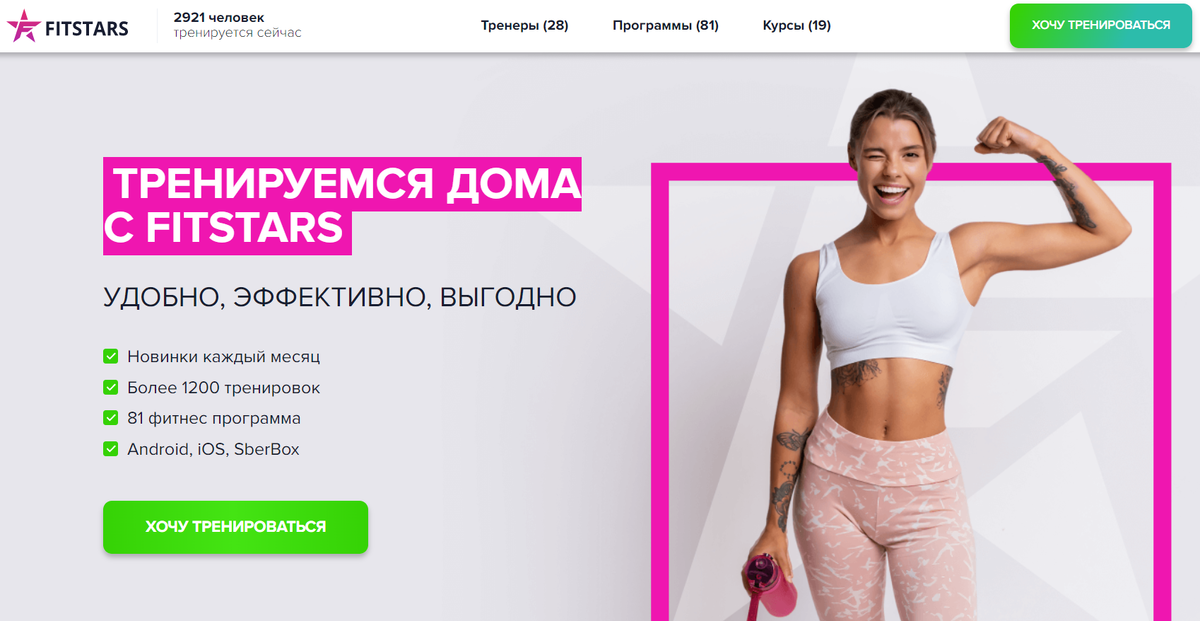Image resolution: width=1200 pixels, height=621 pixels.
Task: Click the FITSTARS wordmark text in header
Action: (87, 29)
